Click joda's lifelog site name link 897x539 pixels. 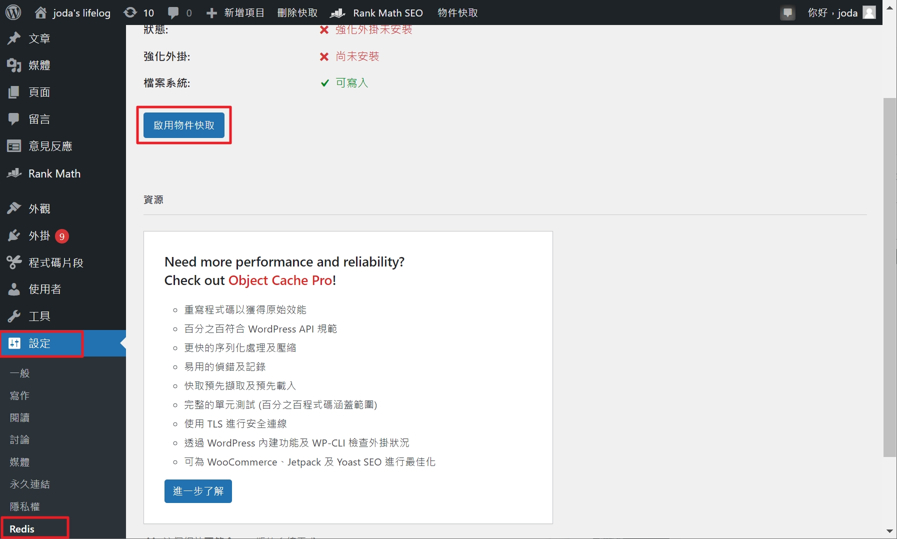click(x=81, y=13)
